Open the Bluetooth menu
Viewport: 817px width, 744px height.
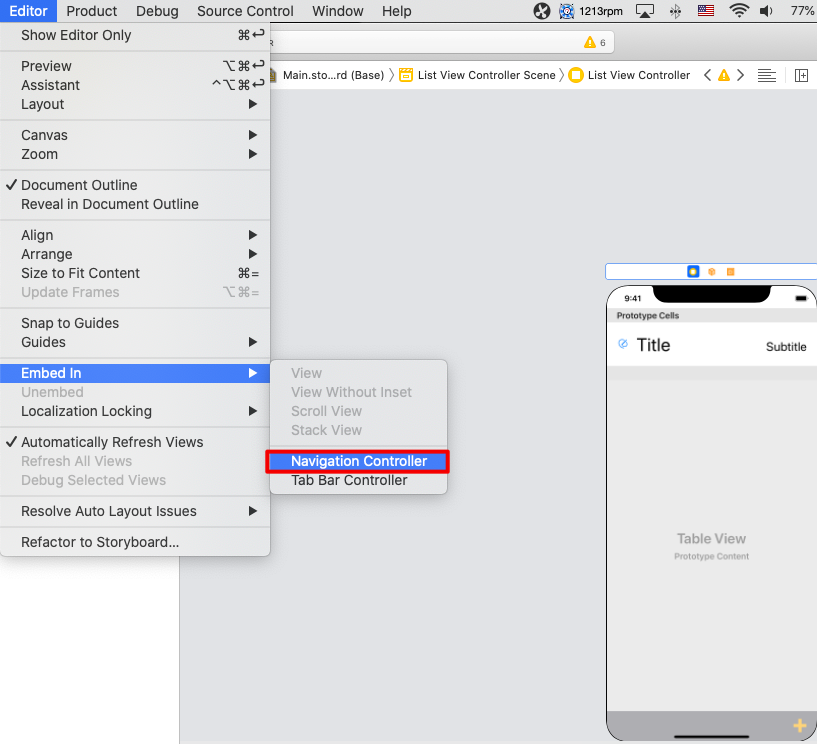[x=675, y=11]
